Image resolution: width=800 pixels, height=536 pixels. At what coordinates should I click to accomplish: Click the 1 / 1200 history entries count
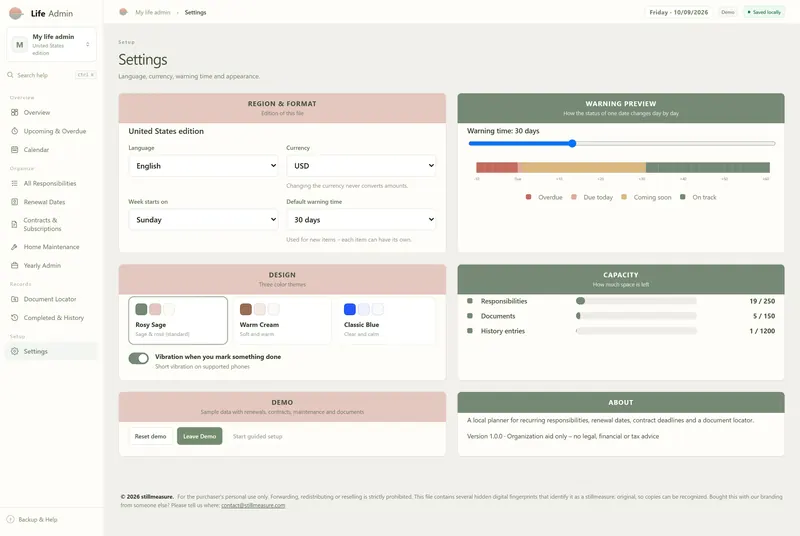[x=762, y=331]
